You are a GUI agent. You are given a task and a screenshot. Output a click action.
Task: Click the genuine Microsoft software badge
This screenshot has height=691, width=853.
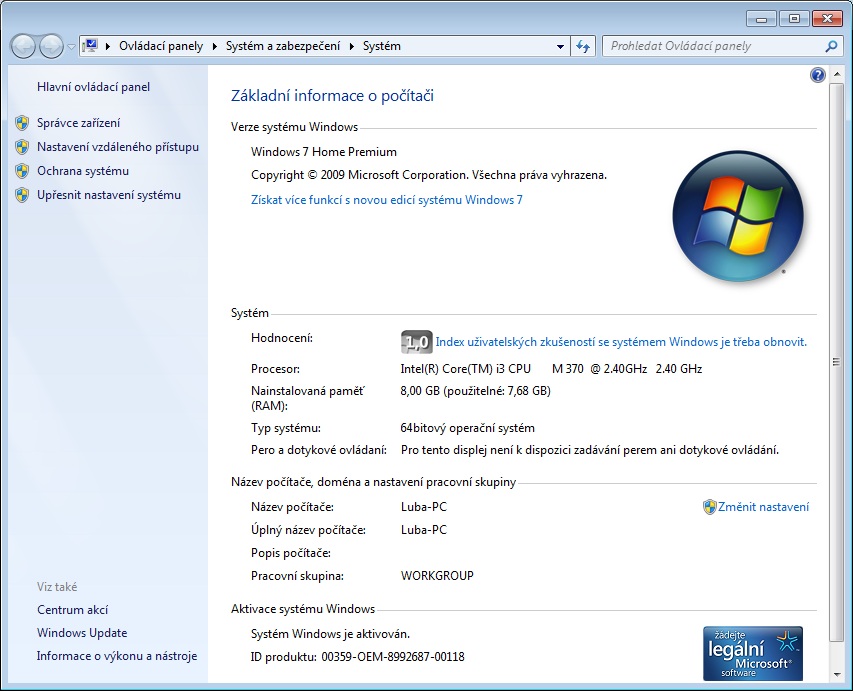[x=752, y=653]
